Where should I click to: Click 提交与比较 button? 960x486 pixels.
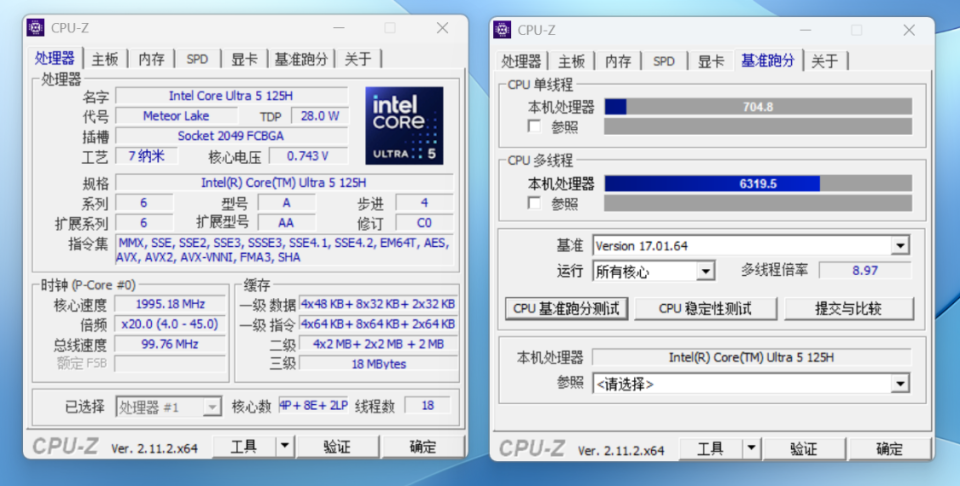849,308
